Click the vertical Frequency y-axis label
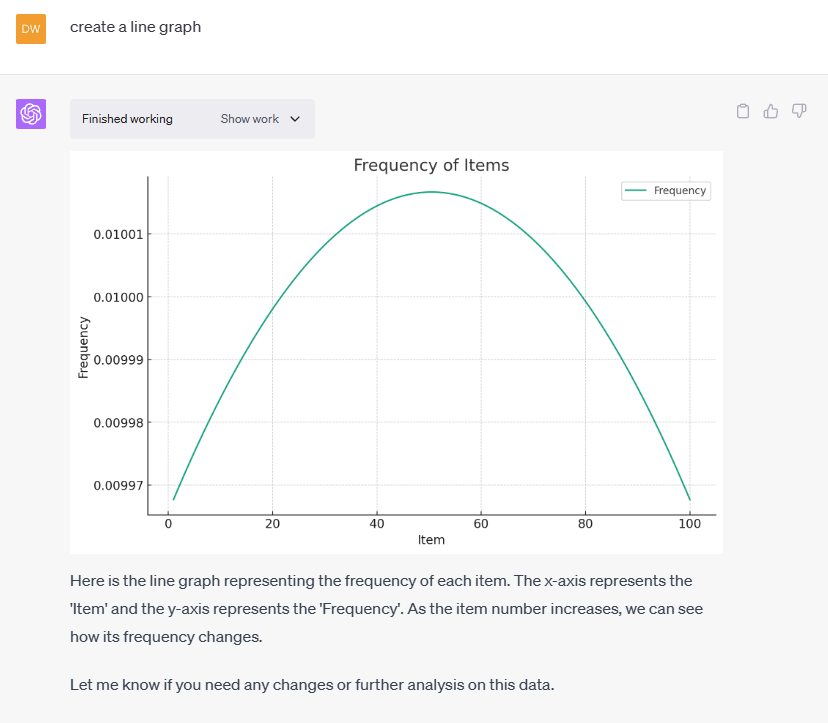Image resolution: width=828 pixels, height=723 pixels. click(x=84, y=347)
